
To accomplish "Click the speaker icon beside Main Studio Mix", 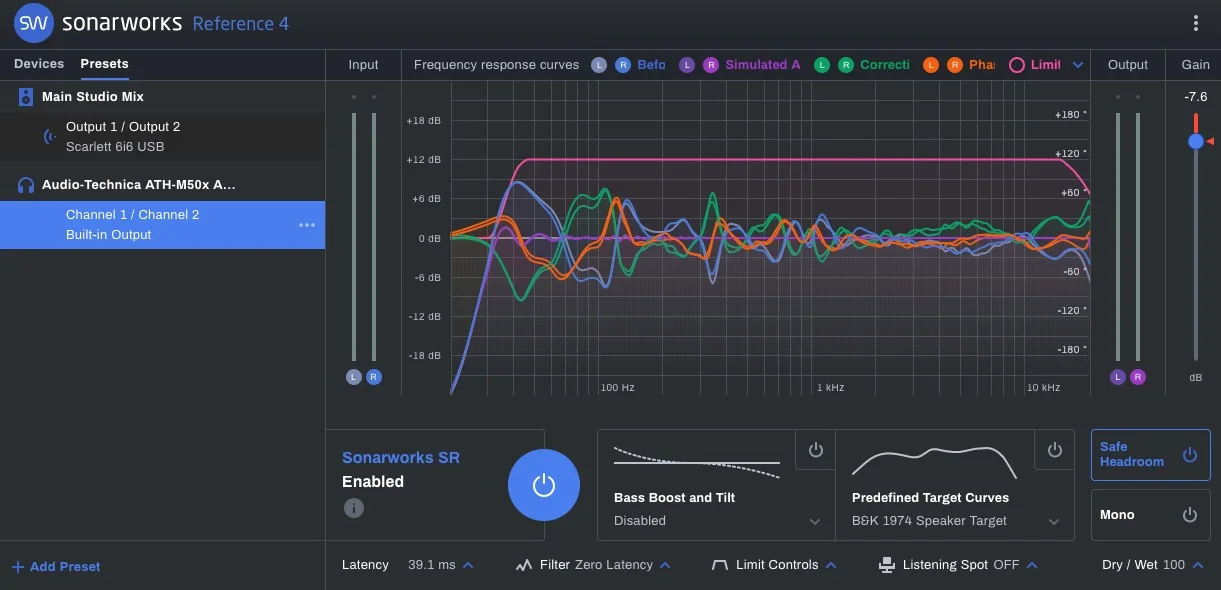I will pyautogui.click(x=26, y=97).
